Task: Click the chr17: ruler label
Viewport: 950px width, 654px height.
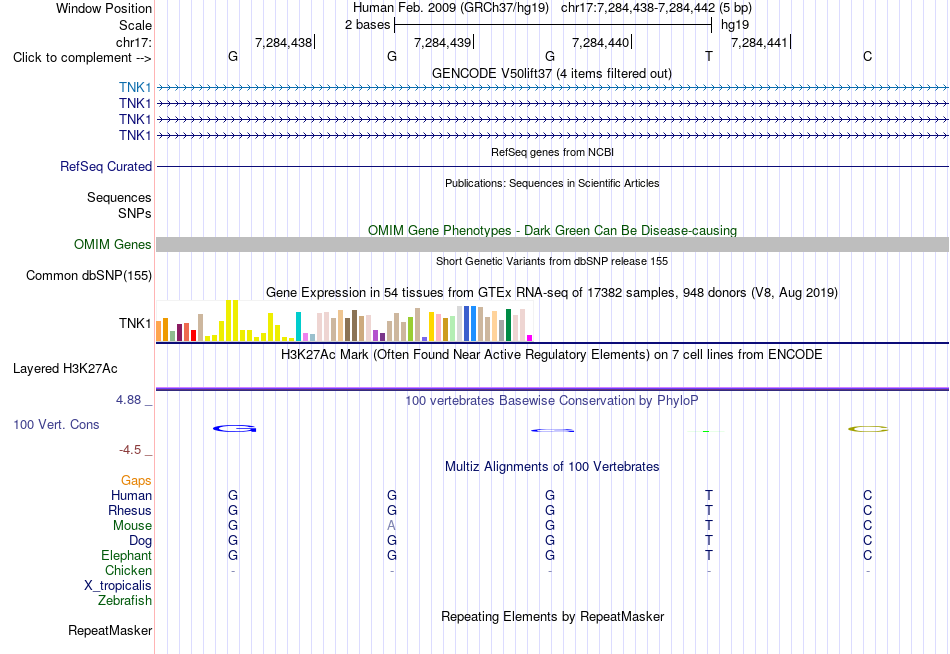Action: (x=133, y=42)
